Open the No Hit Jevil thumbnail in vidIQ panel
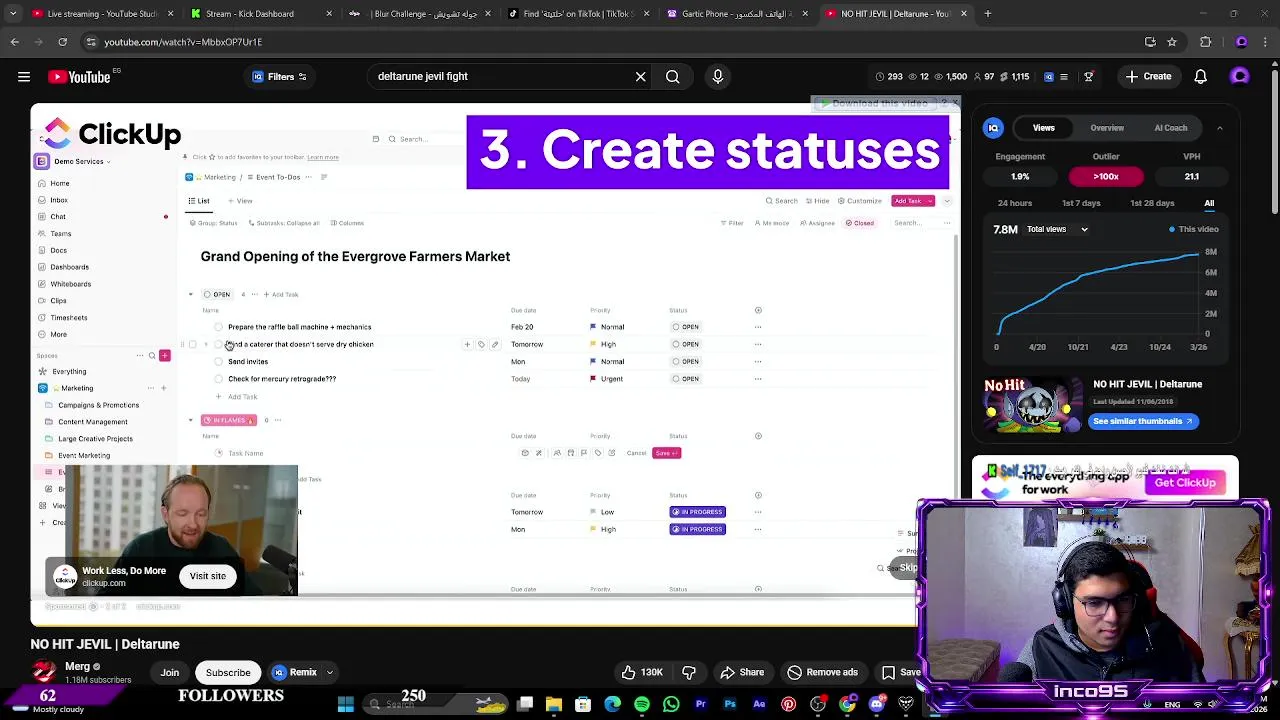This screenshot has height=720, width=1280. click(1033, 405)
